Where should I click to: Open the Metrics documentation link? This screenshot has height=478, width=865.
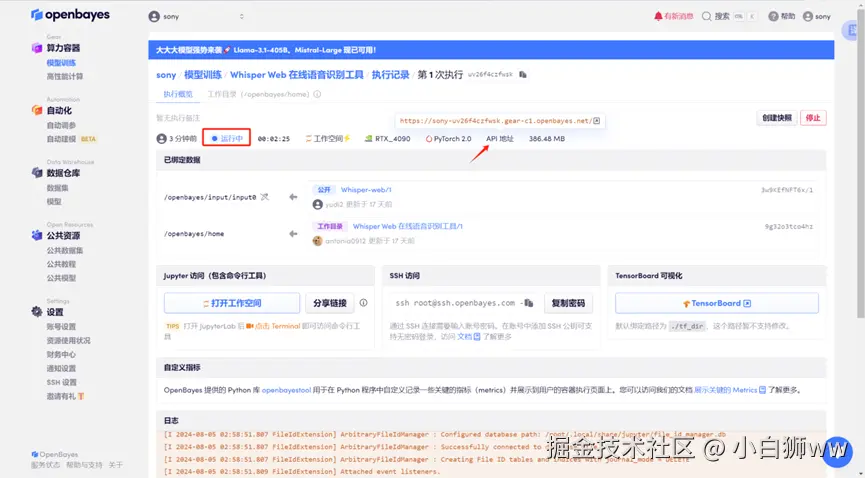point(730,390)
